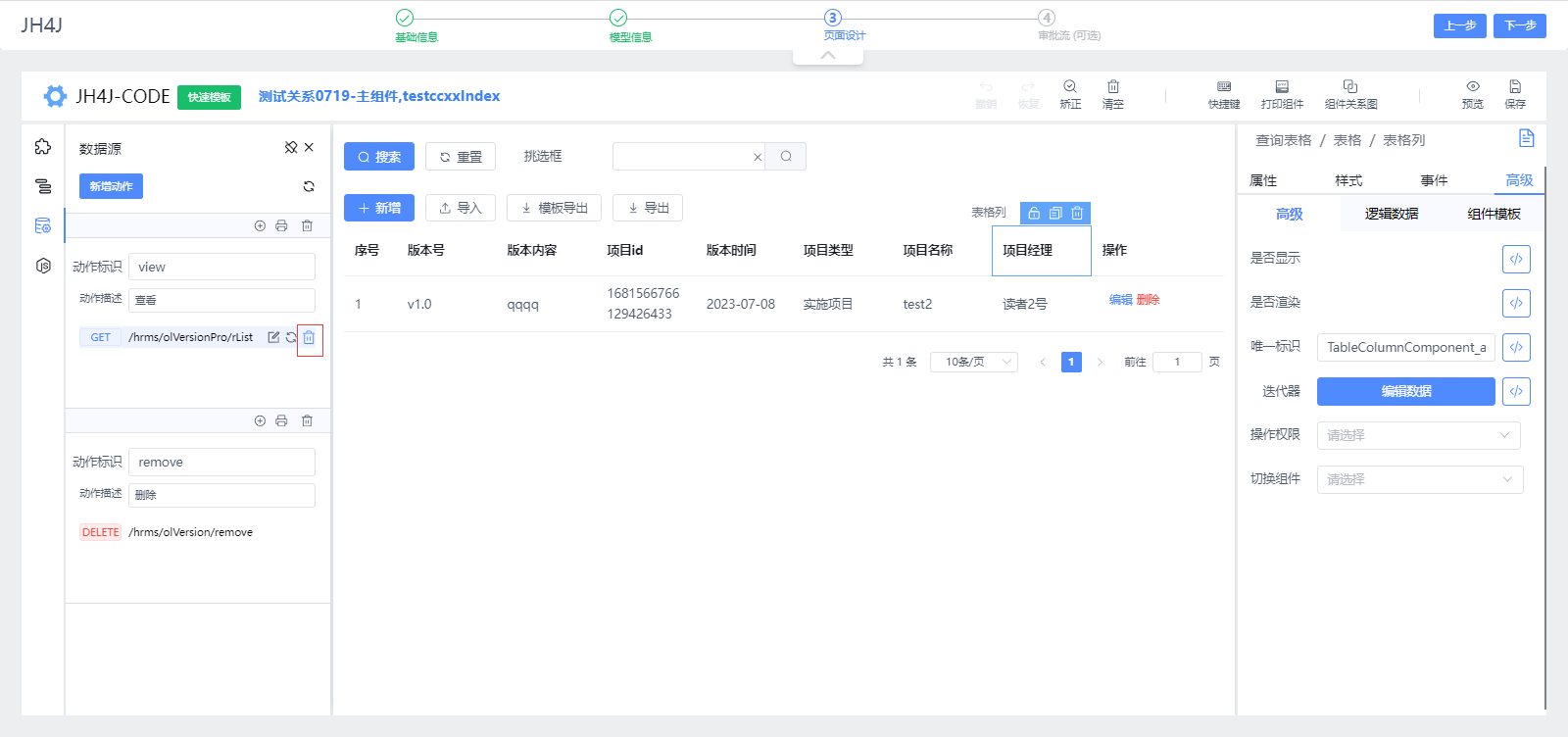Open the 10条/页 page size dropdown

[x=974, y=362]
